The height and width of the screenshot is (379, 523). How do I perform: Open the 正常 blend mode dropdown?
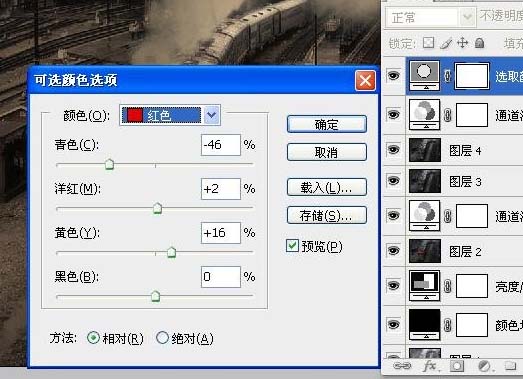coord(430,17)
